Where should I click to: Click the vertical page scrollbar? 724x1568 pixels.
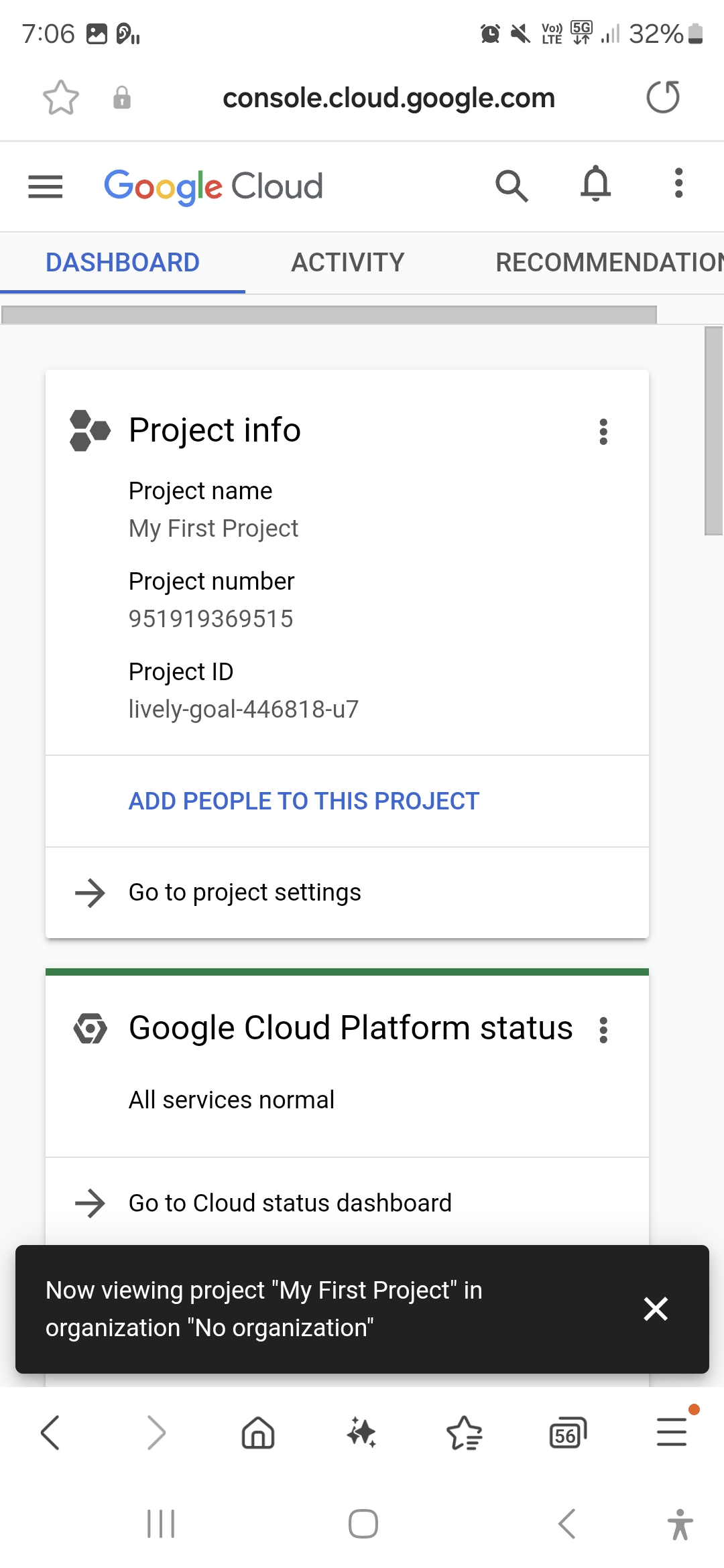713,430
